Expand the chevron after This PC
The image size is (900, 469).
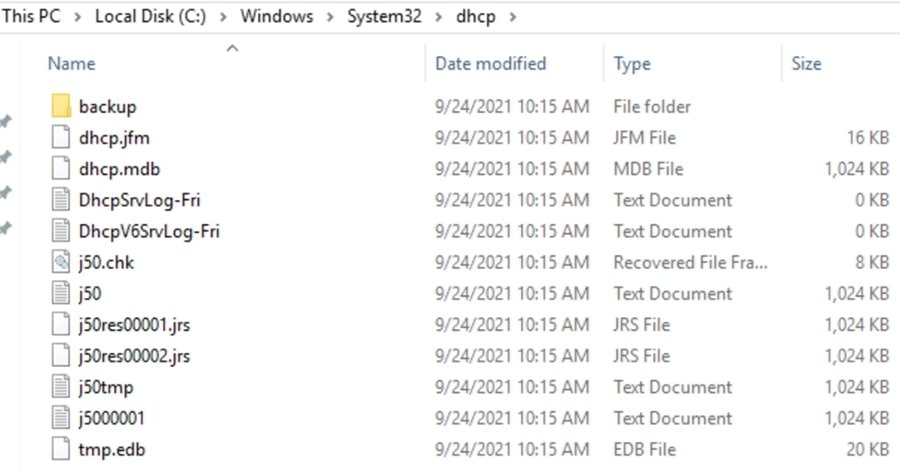(x=76, y=18)
